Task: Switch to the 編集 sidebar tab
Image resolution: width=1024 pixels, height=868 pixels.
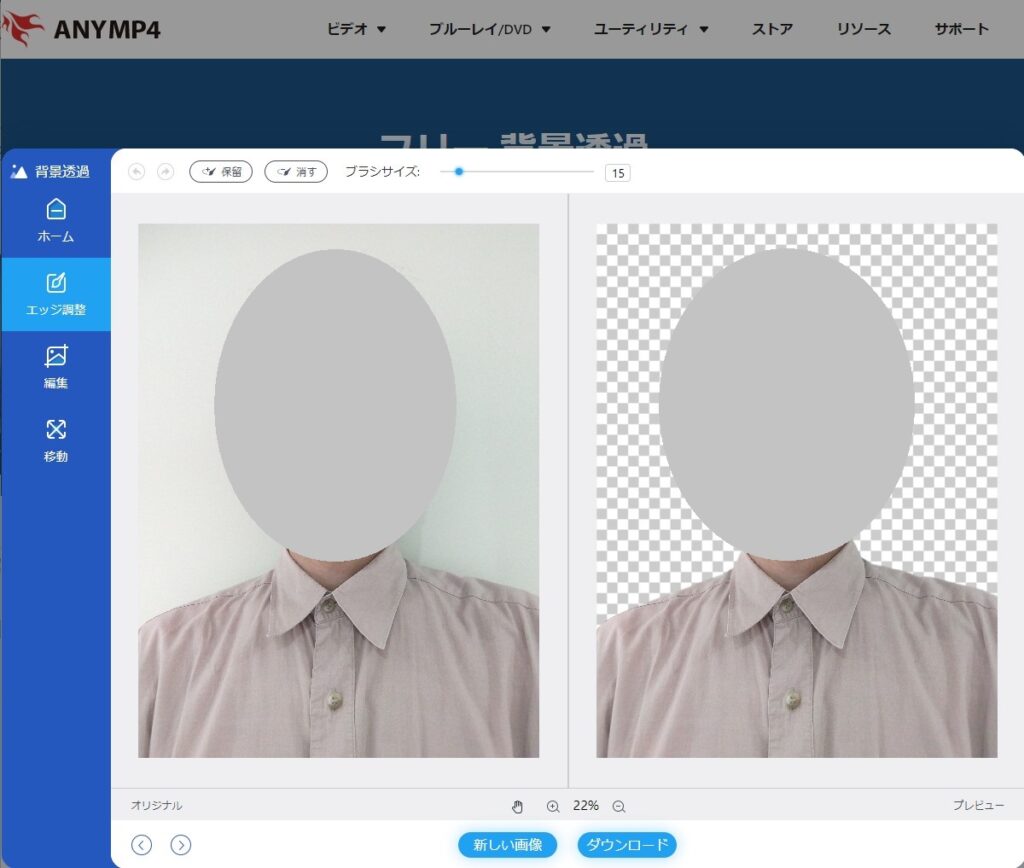Action: click(56, 368)
